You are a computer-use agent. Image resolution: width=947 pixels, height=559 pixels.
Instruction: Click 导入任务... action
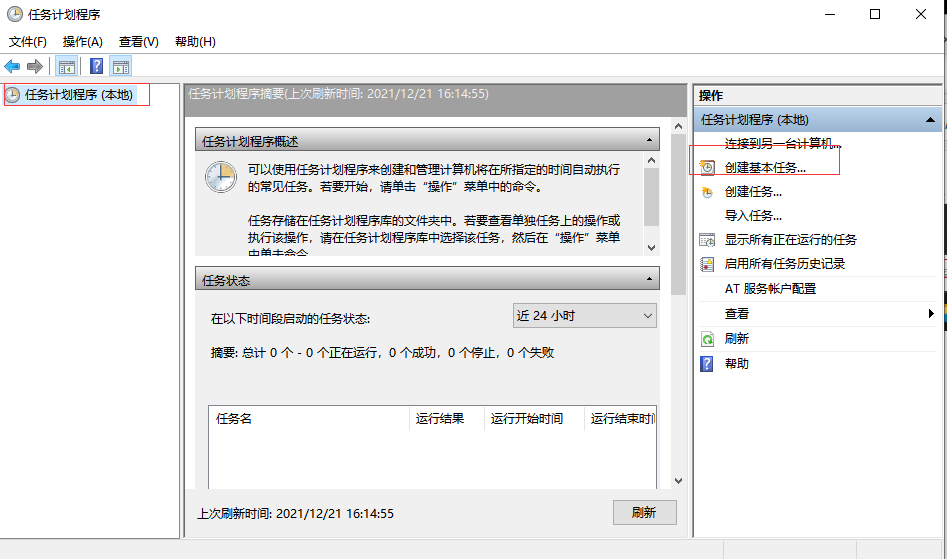pos(753,216)
